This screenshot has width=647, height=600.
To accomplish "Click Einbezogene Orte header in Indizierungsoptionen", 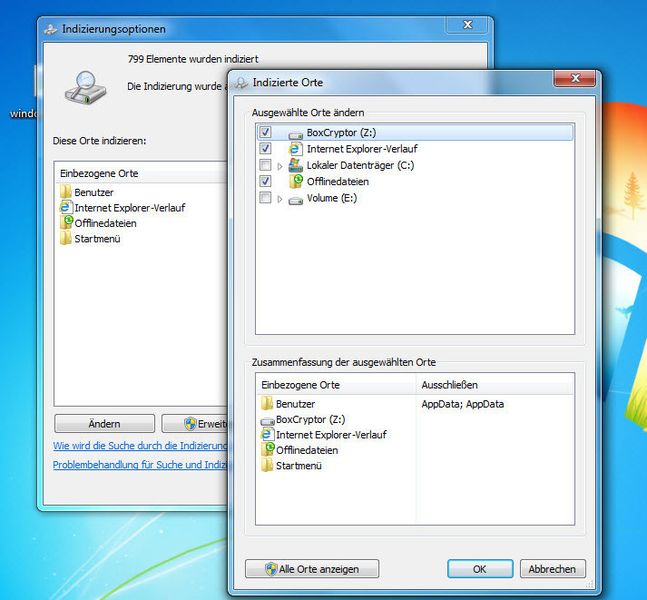I will 141,173.
